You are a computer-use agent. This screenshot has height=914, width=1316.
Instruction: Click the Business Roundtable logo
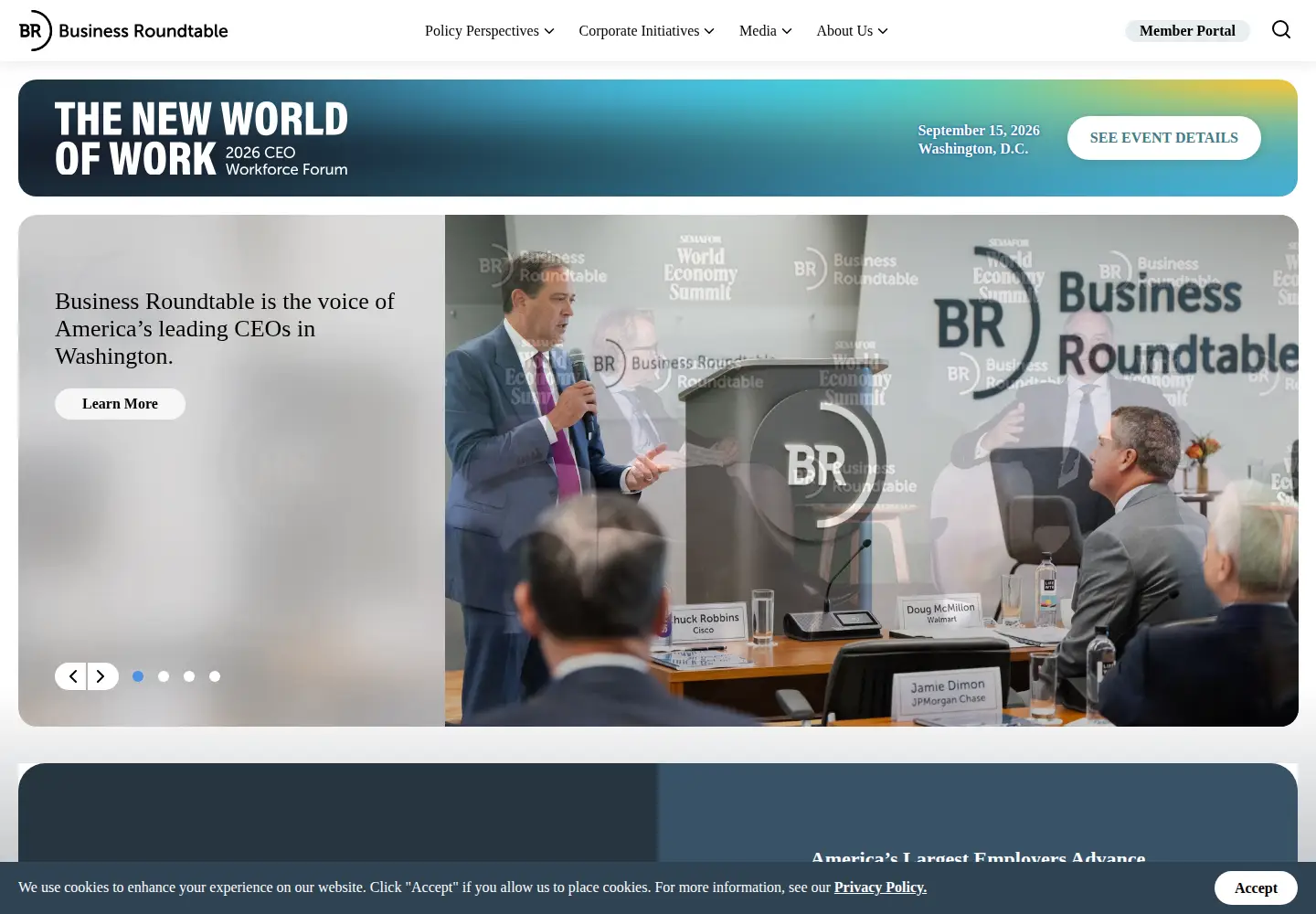123,30
